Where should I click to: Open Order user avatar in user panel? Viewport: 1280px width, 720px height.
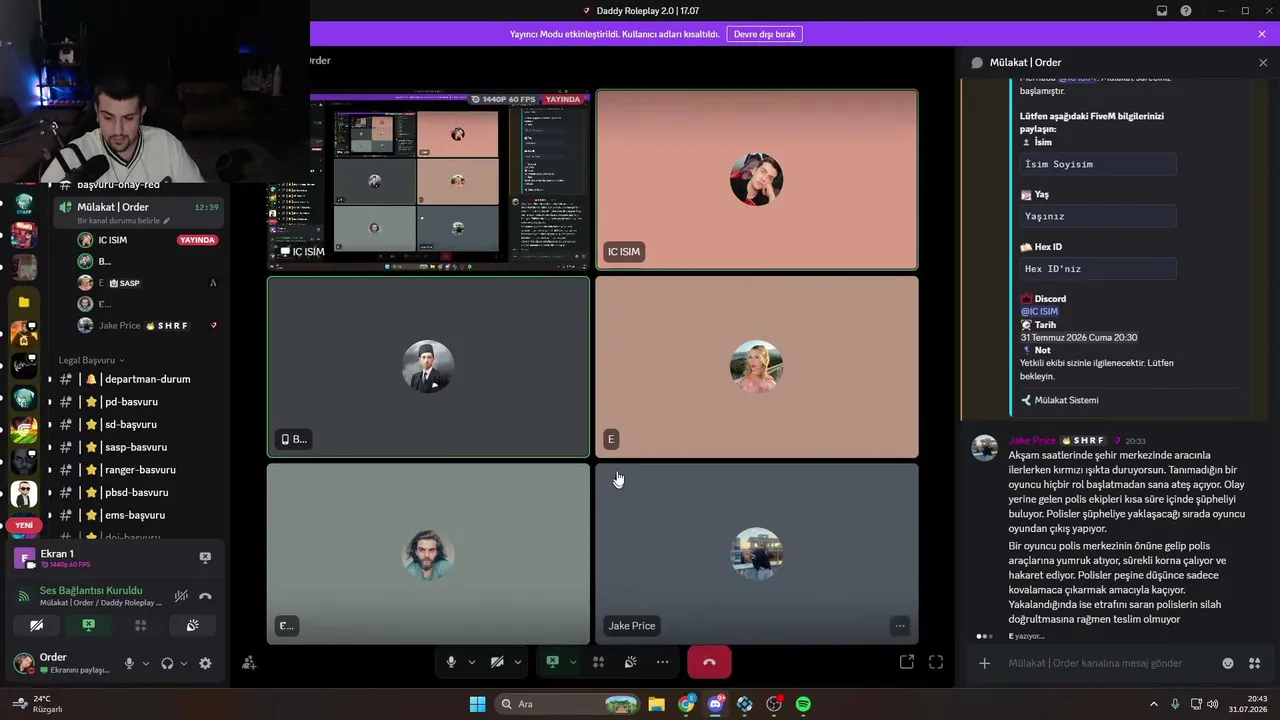[x=24, y=662]
